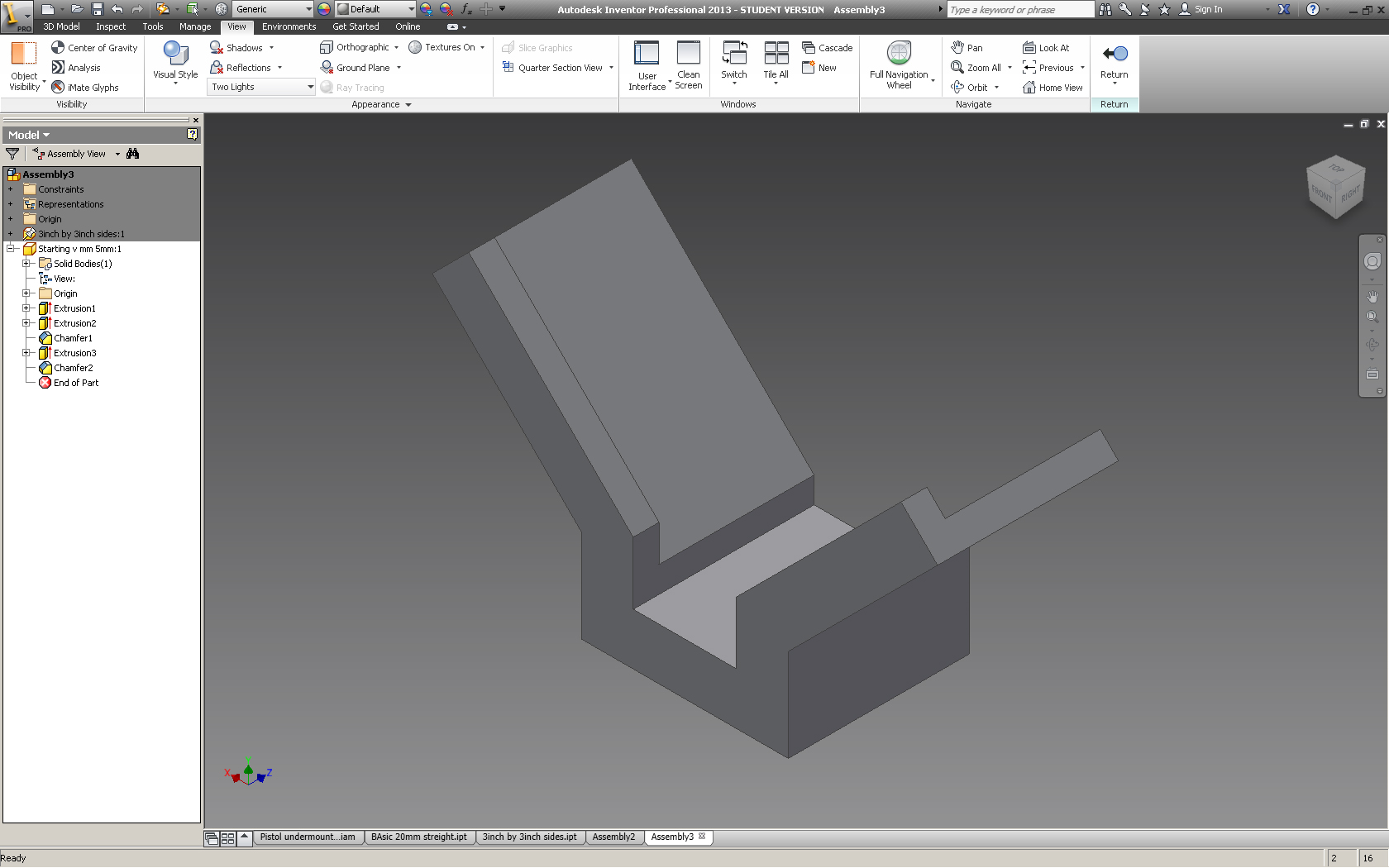Open the Visual Style gallery
The height and width of the screenshot is (868, 1389).
pos(175,63)
